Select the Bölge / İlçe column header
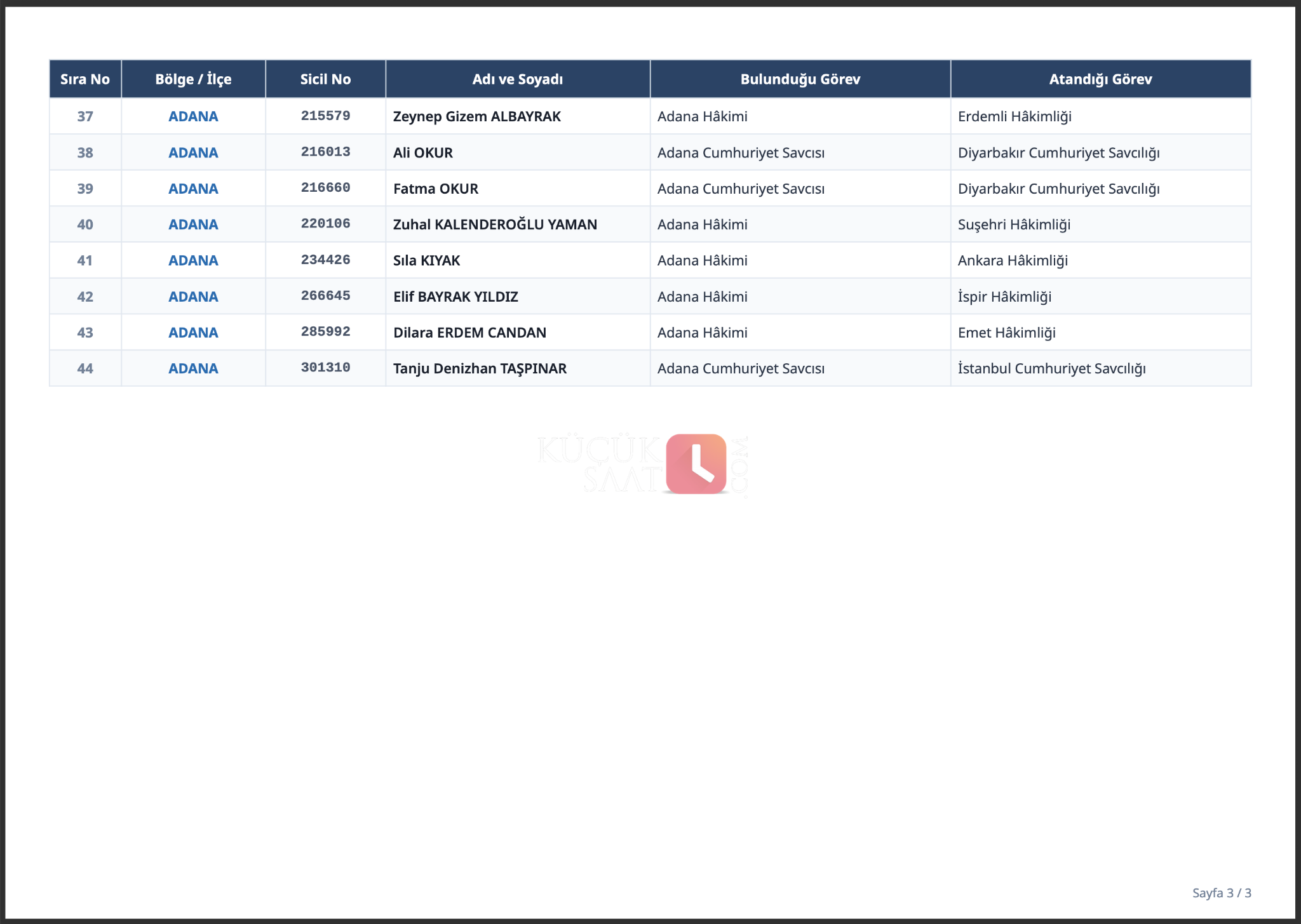This screenshot has height=924, width=1301. click(193, 79)
